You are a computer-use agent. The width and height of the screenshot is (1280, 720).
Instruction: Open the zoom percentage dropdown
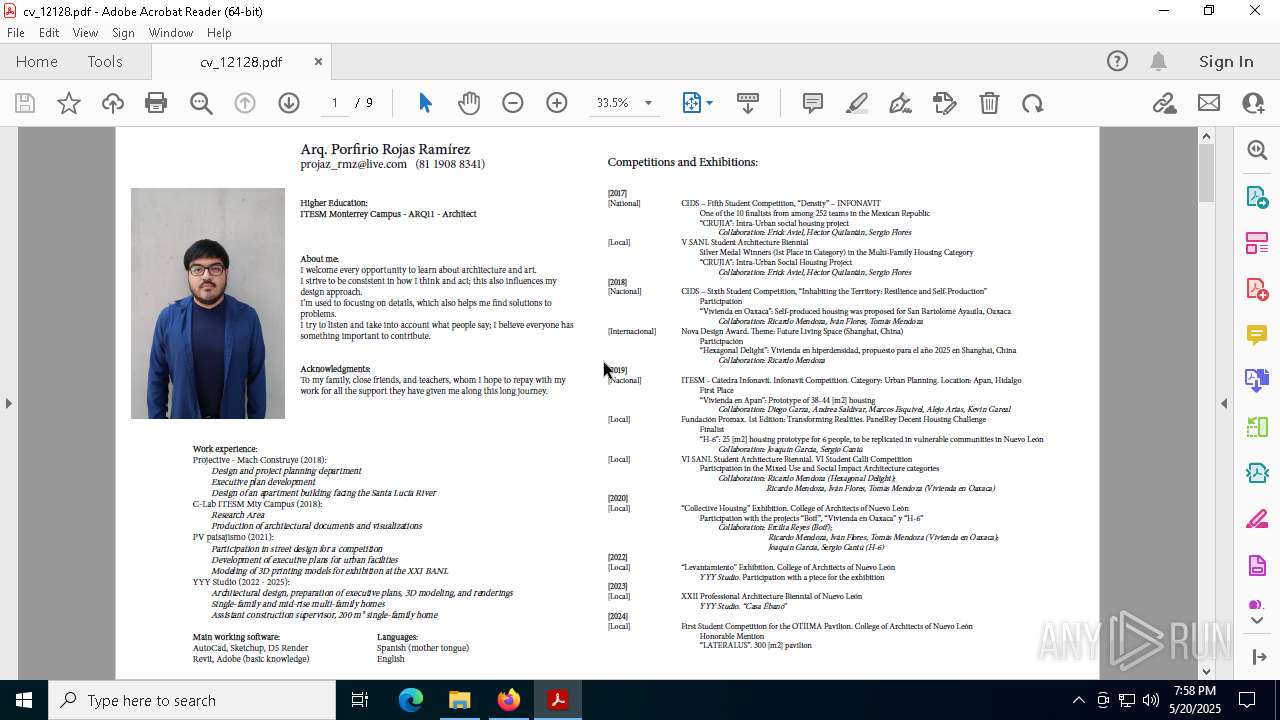click(648, 103)
